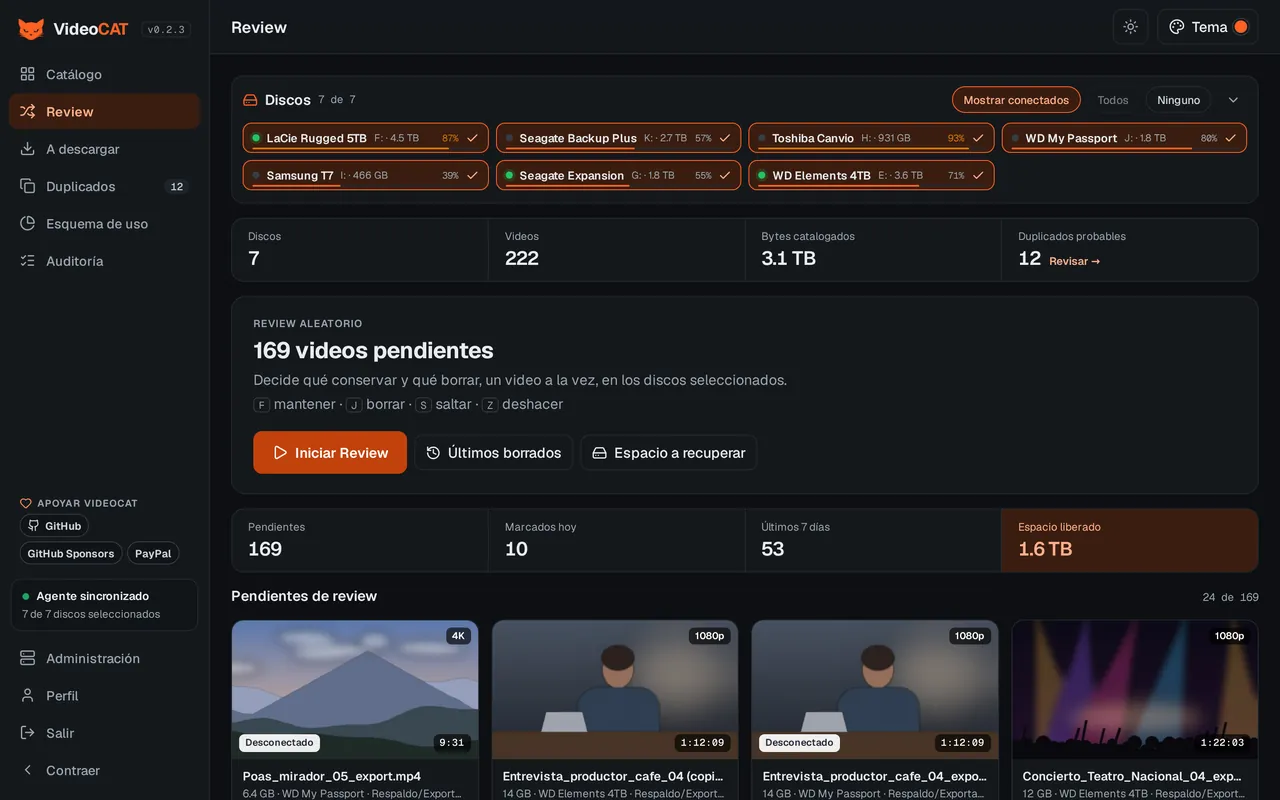This screenshot has width=1280, height=800.
Task: Click the Agente sincronizado status box
Action: pos(104,605)
